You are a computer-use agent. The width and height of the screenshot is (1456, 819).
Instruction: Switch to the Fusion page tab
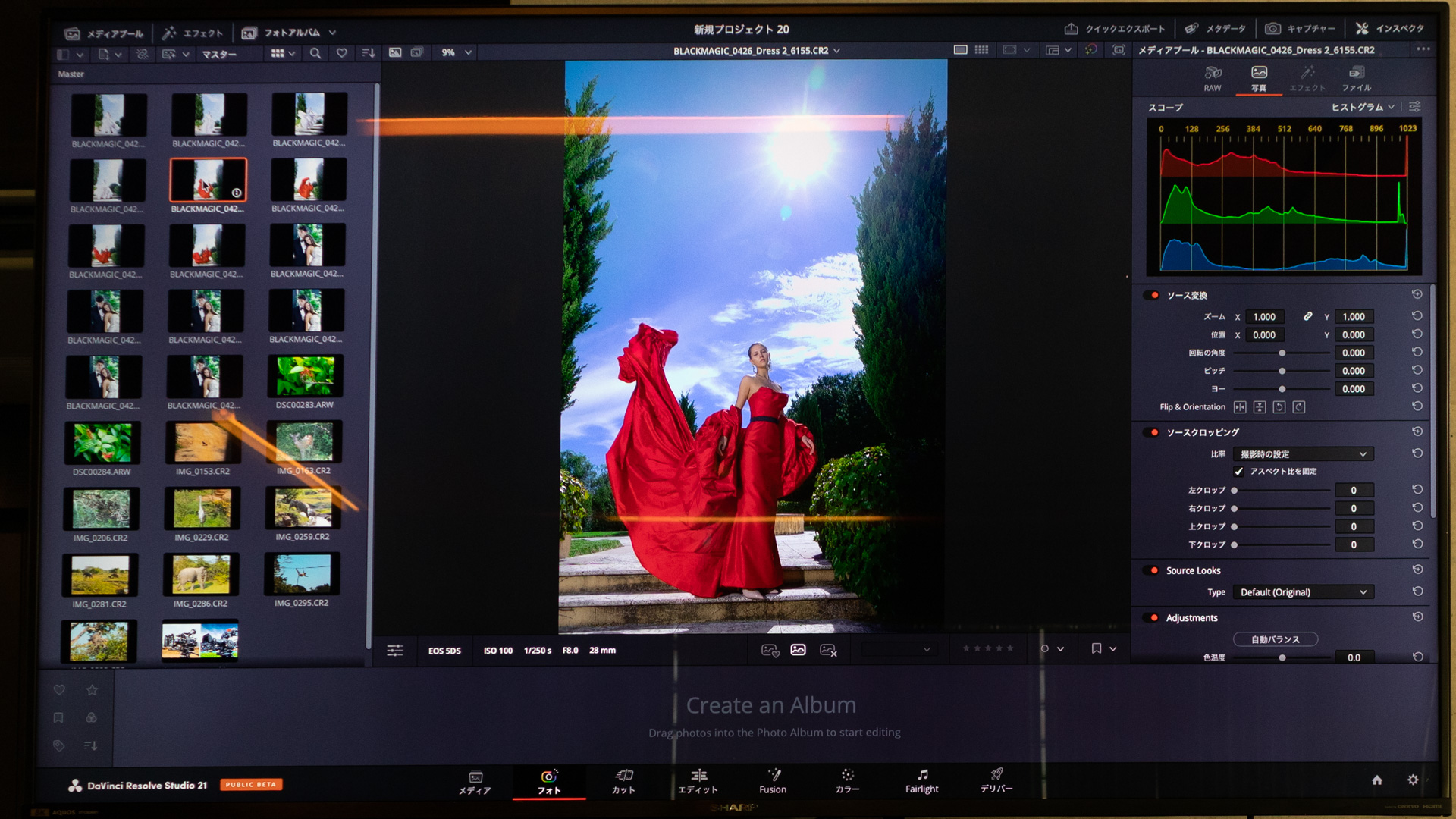(773, 782)
